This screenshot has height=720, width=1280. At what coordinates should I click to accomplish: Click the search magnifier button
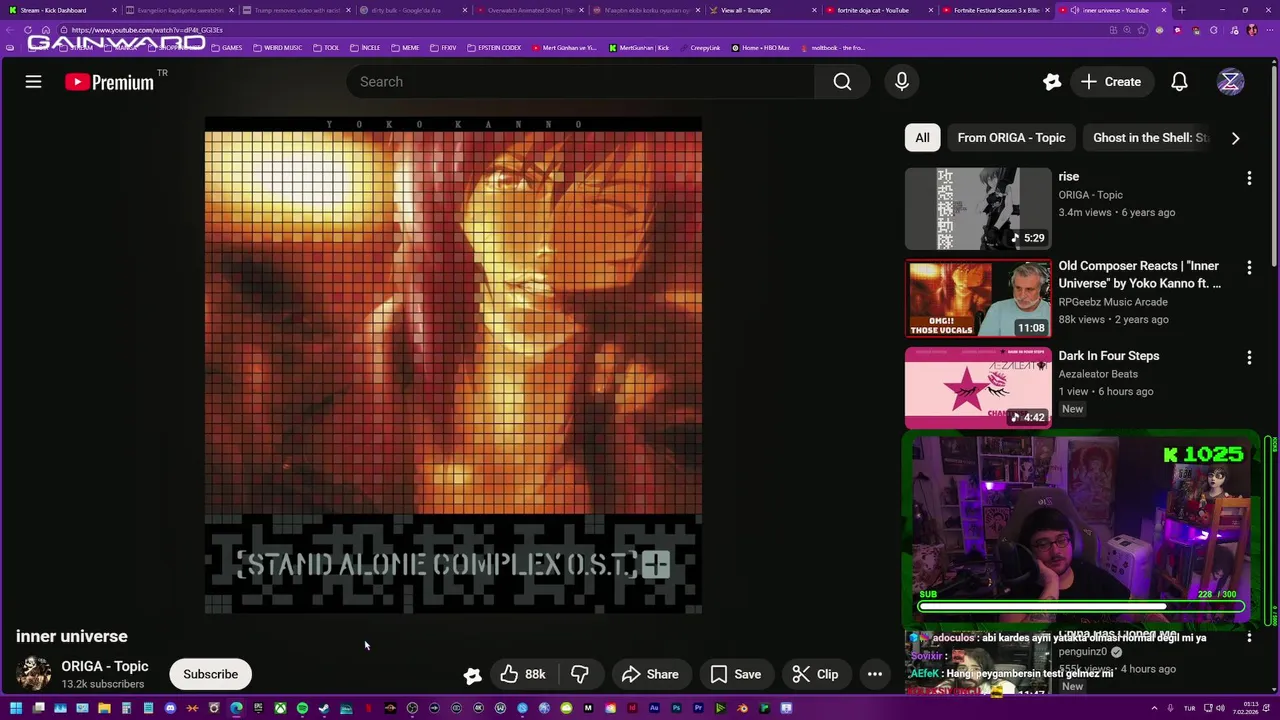pyautogui.click(x=842, y=82)
